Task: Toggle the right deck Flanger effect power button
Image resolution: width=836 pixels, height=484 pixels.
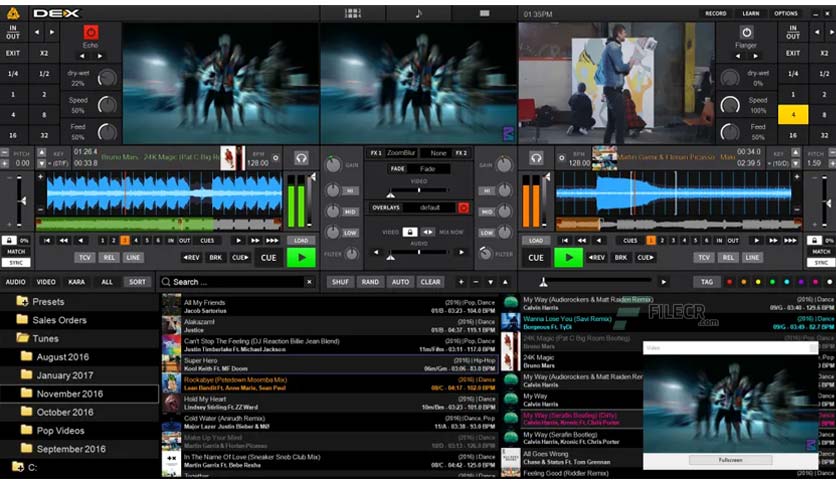Action: point(746,33)
